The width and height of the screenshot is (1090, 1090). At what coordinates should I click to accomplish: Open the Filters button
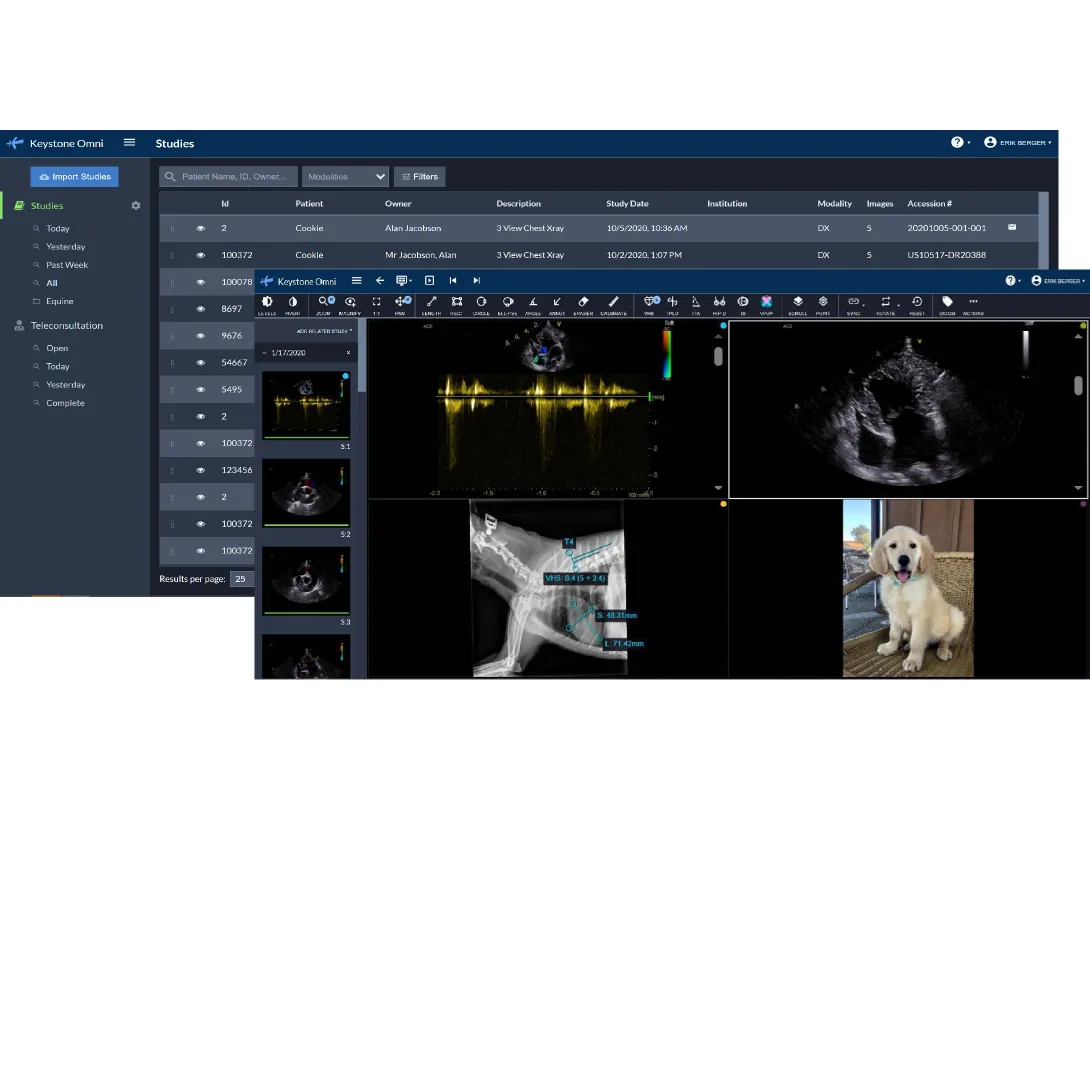click(420, 177)
